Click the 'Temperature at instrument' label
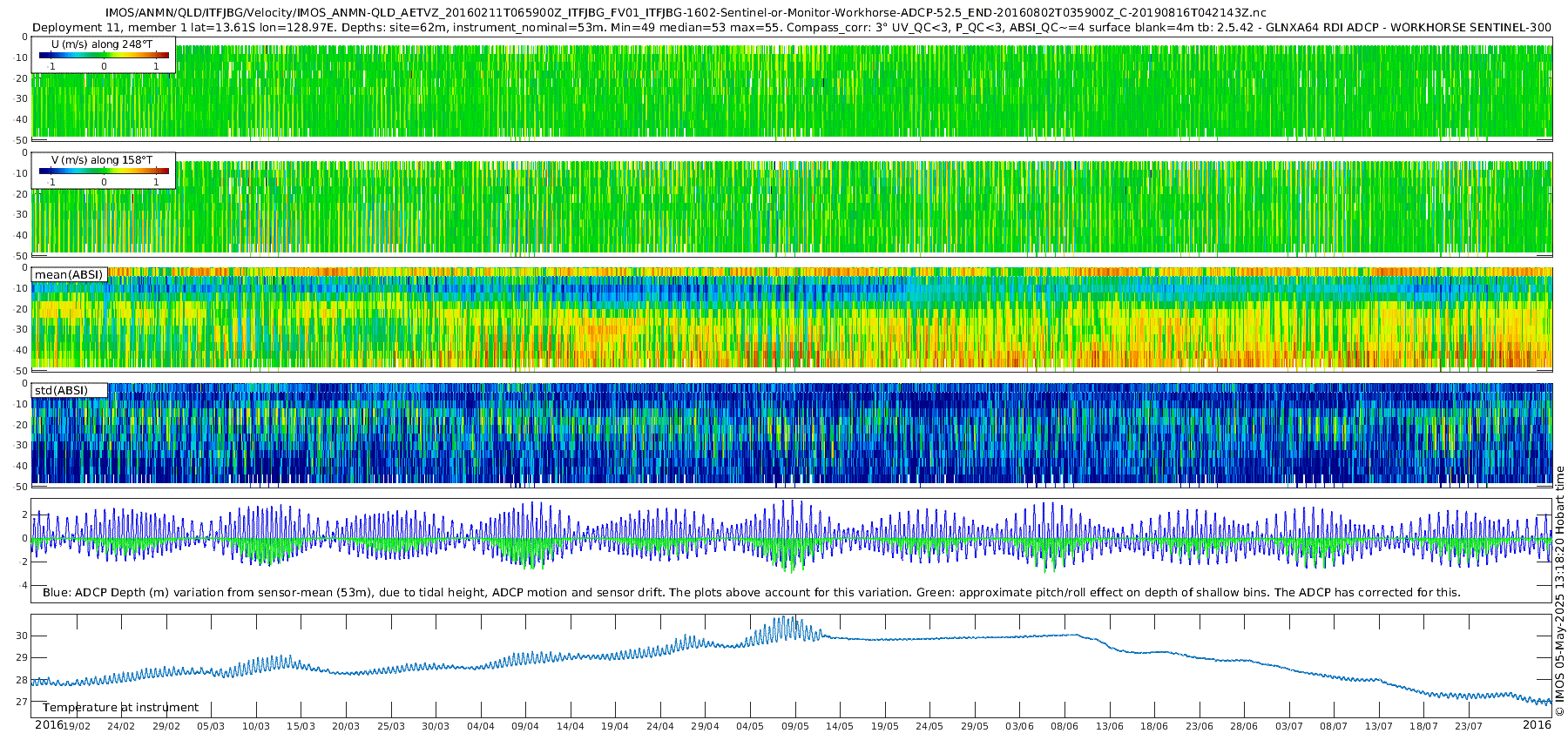 (x=120, y=707)
